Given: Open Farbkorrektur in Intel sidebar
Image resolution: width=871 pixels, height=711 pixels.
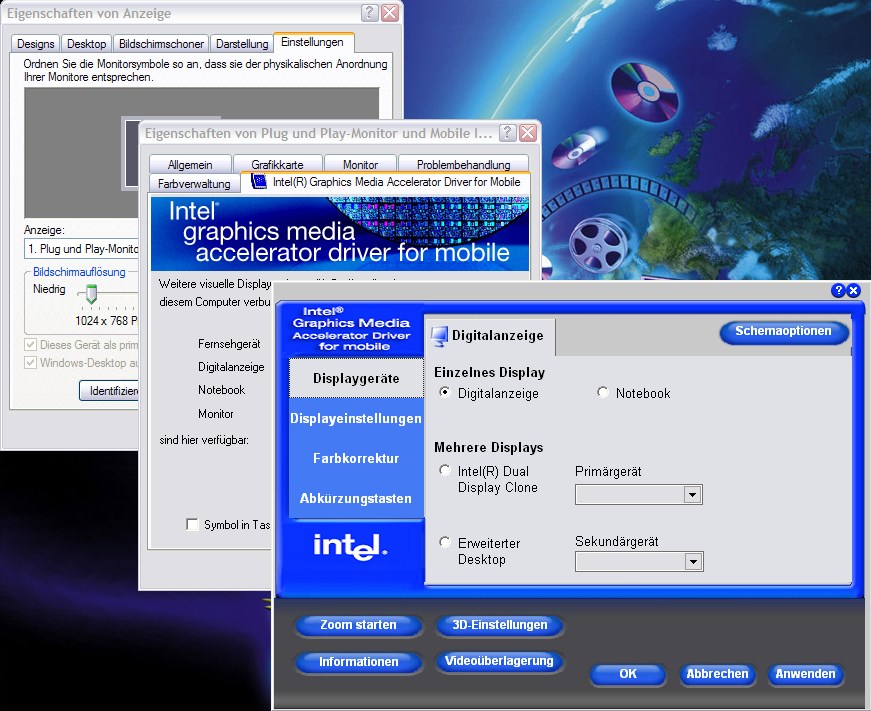Looking at the screenshot, I should click(356, 458).
